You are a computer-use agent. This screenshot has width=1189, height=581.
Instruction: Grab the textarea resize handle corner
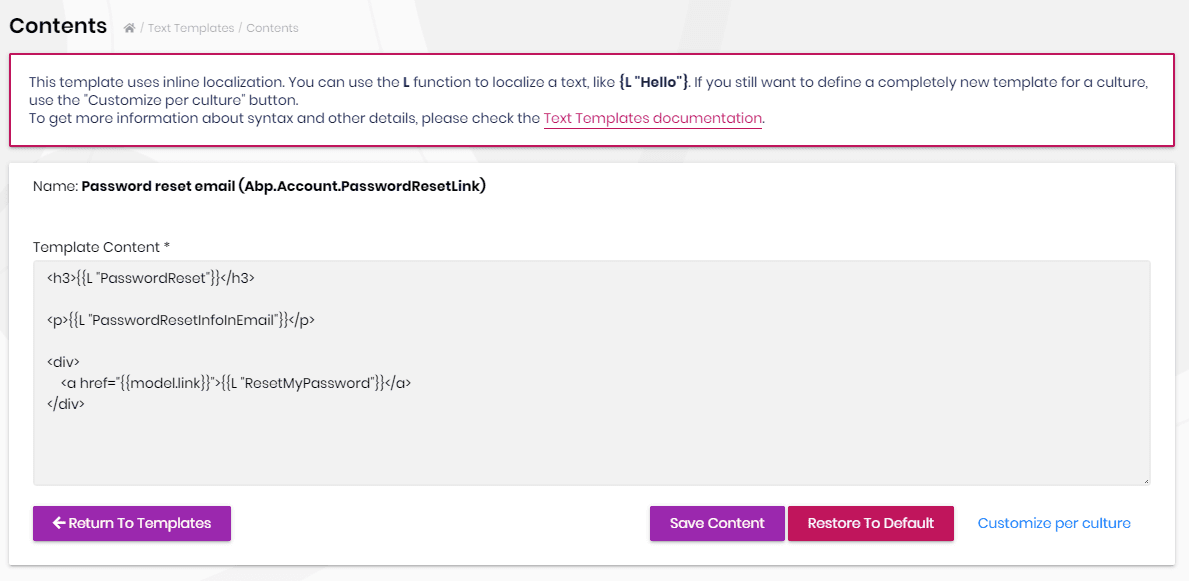(x=1145, y=481)
